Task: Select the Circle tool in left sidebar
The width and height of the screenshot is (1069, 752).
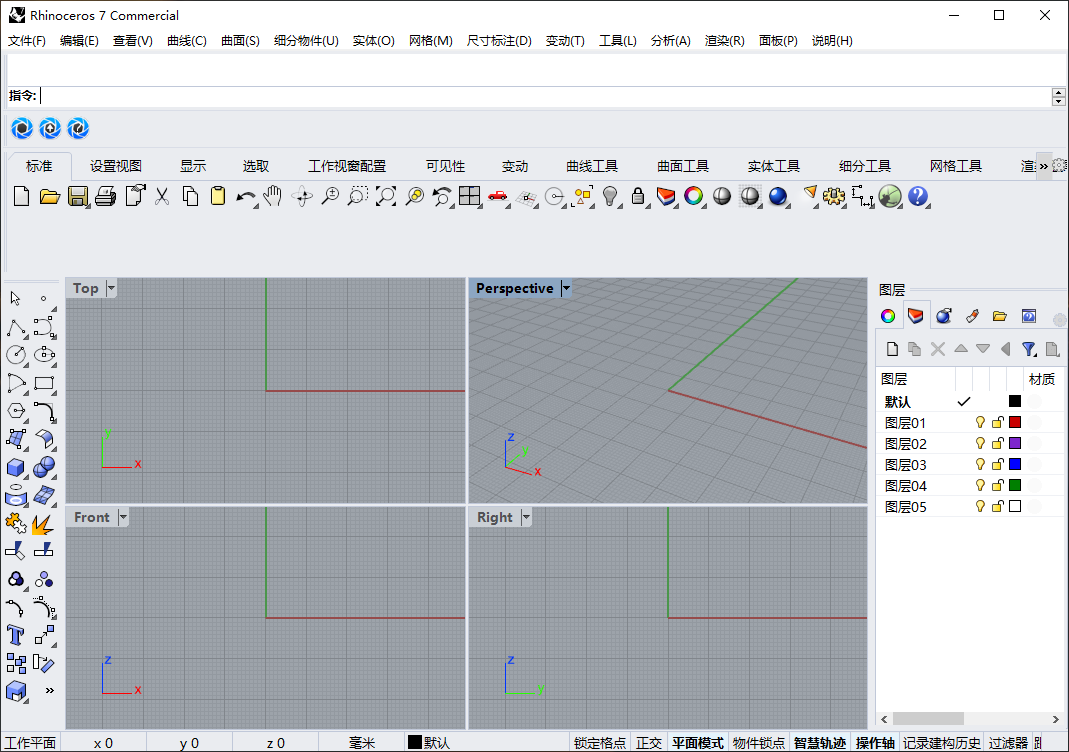Action: coord(16,355)
